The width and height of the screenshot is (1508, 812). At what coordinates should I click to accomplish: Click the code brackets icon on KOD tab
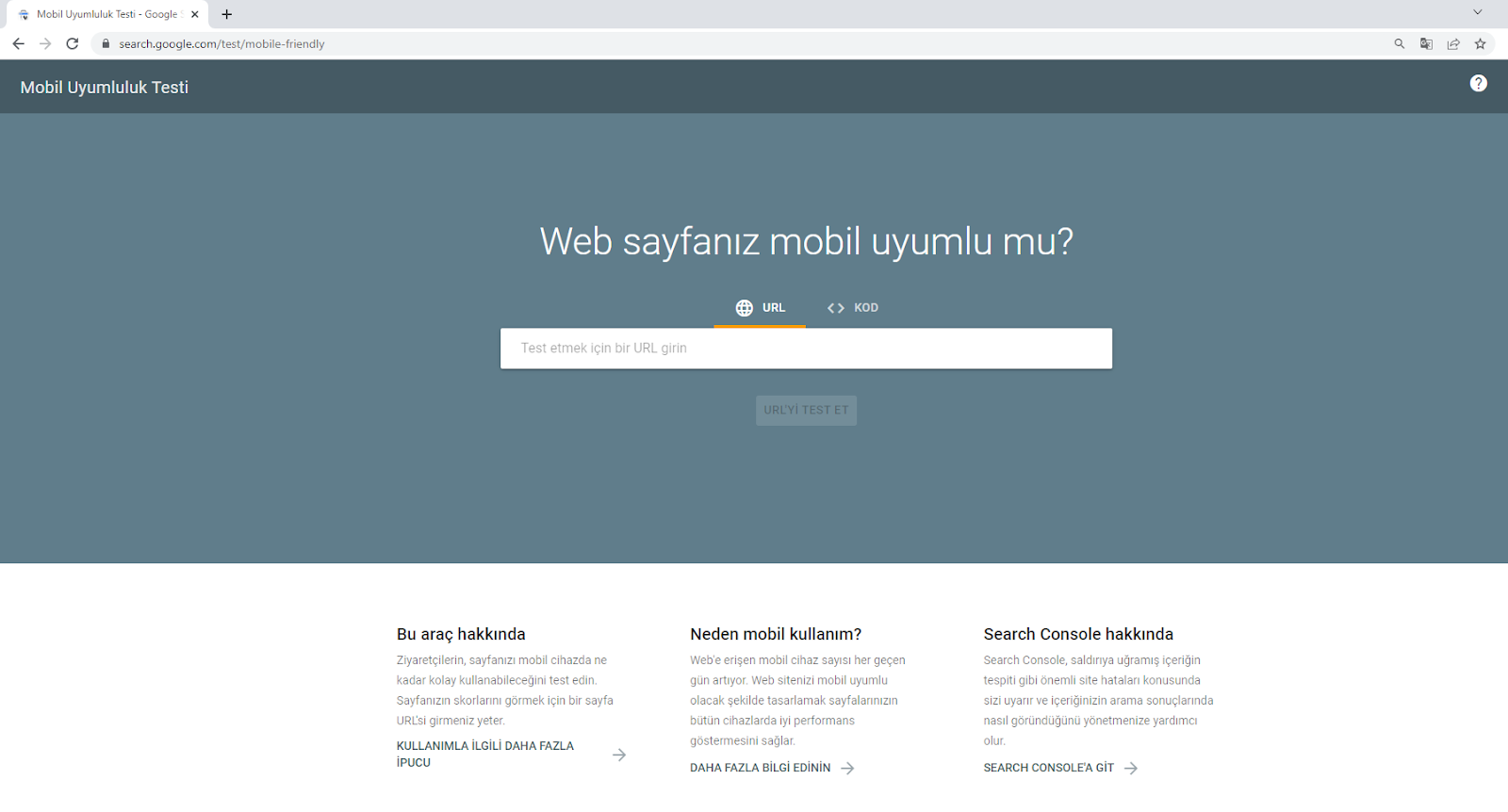(836, 308)
